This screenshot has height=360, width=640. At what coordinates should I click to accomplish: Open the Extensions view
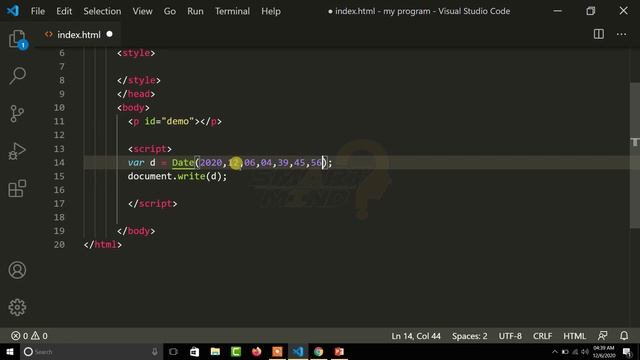pos(17,189)
